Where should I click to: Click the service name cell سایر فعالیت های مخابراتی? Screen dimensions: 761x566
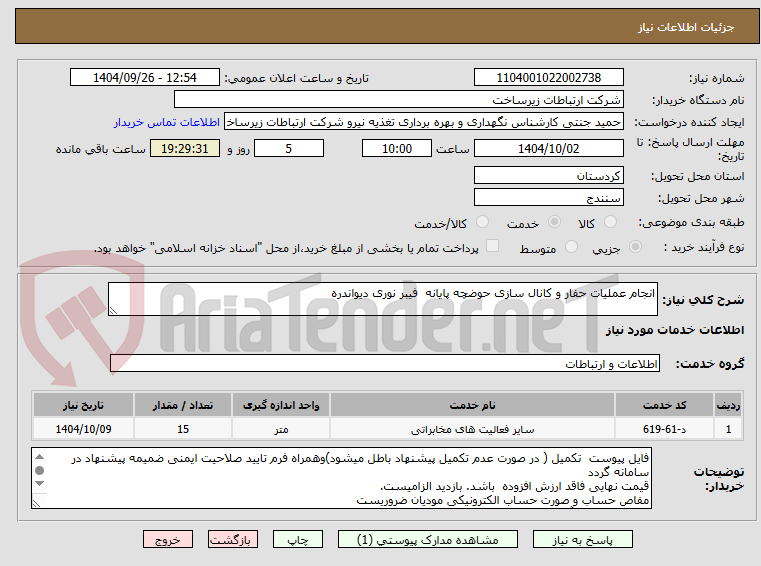click(472, 429)
